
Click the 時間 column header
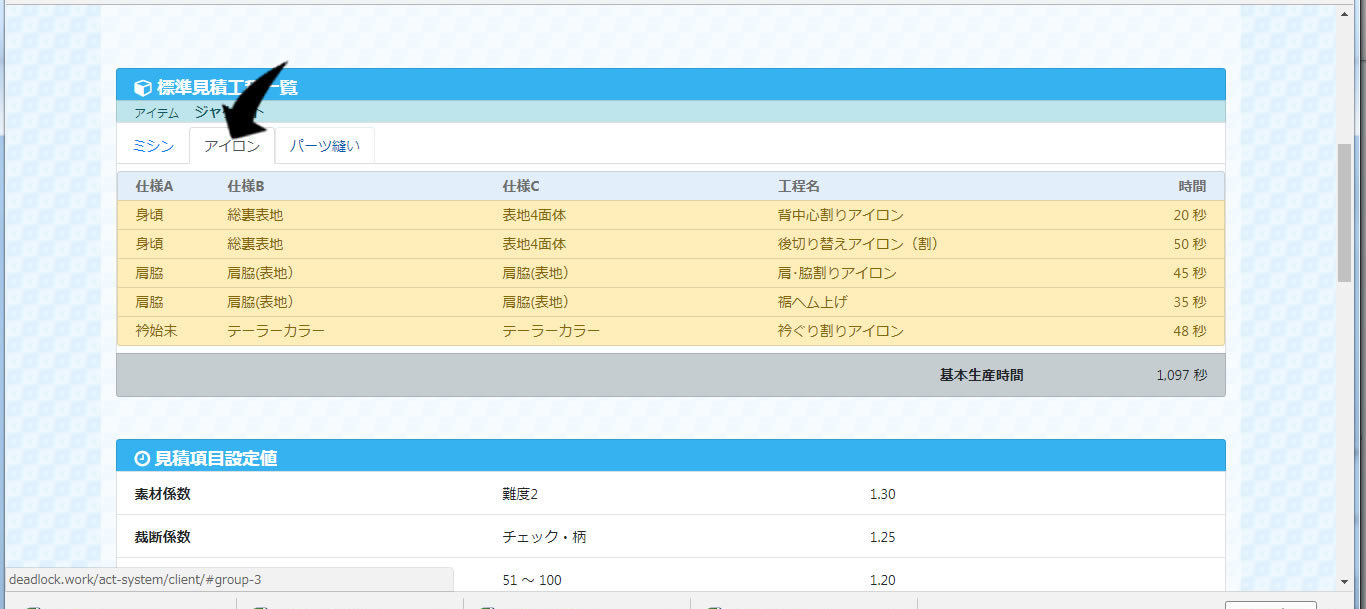(1192, 186)
